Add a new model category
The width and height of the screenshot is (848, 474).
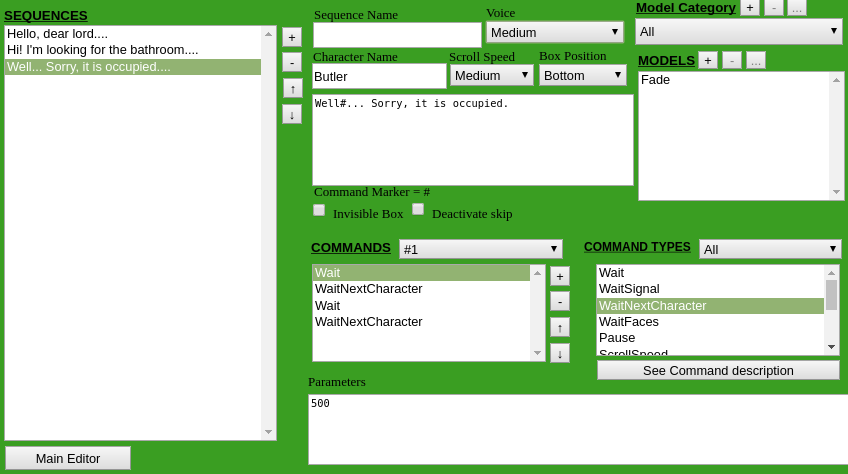pos(750,8)
